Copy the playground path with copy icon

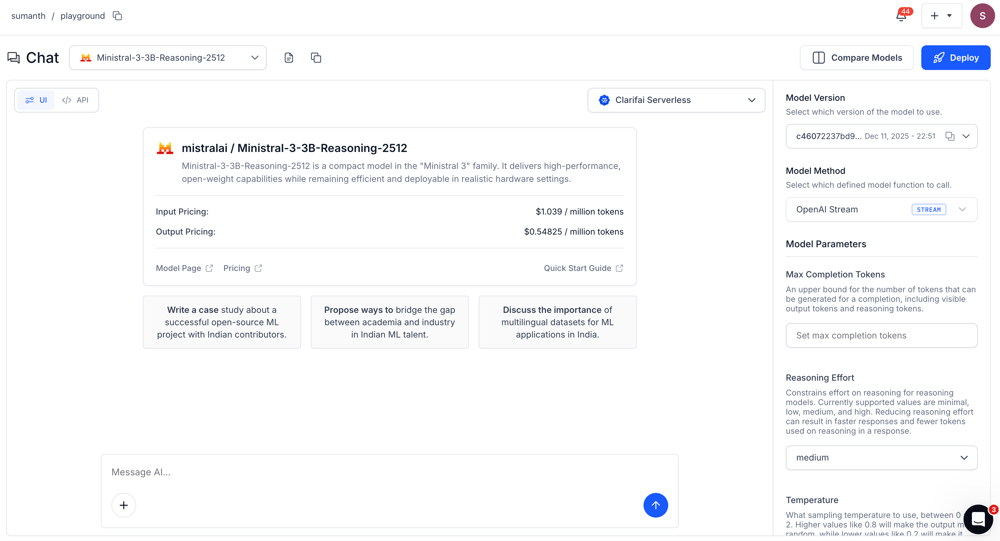pyautogui.click(x=117, y=16)
